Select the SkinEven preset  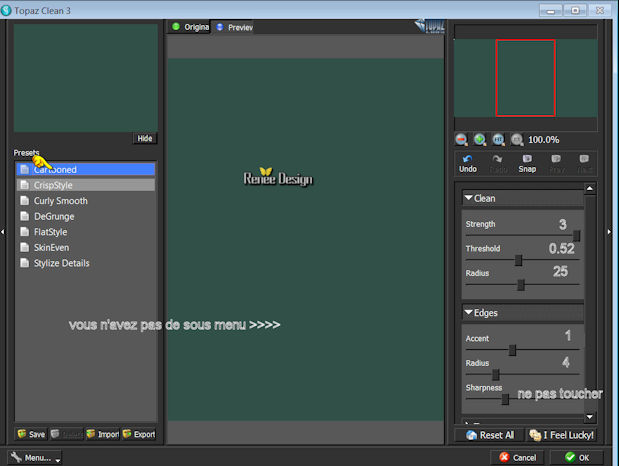coord(86,248)
